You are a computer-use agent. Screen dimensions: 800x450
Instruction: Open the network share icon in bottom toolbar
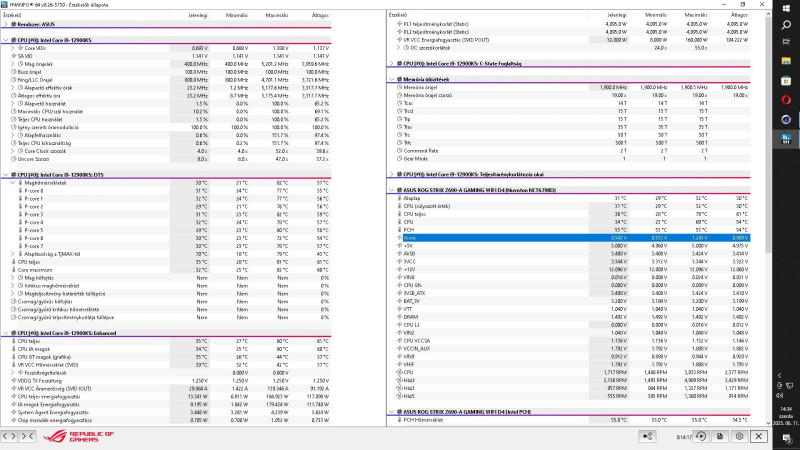click(647, 436)
